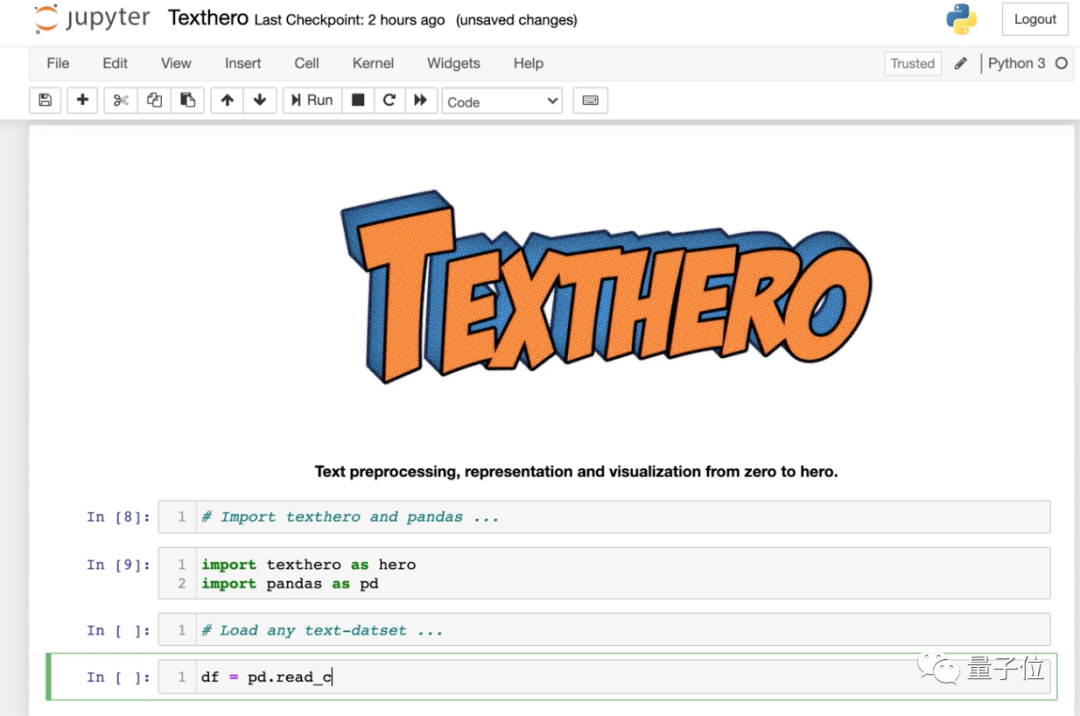This screenshot has height=716, width=1080.
Task: Click the Import texthero and pandas comment cell
Action: [x=604, y=517]
